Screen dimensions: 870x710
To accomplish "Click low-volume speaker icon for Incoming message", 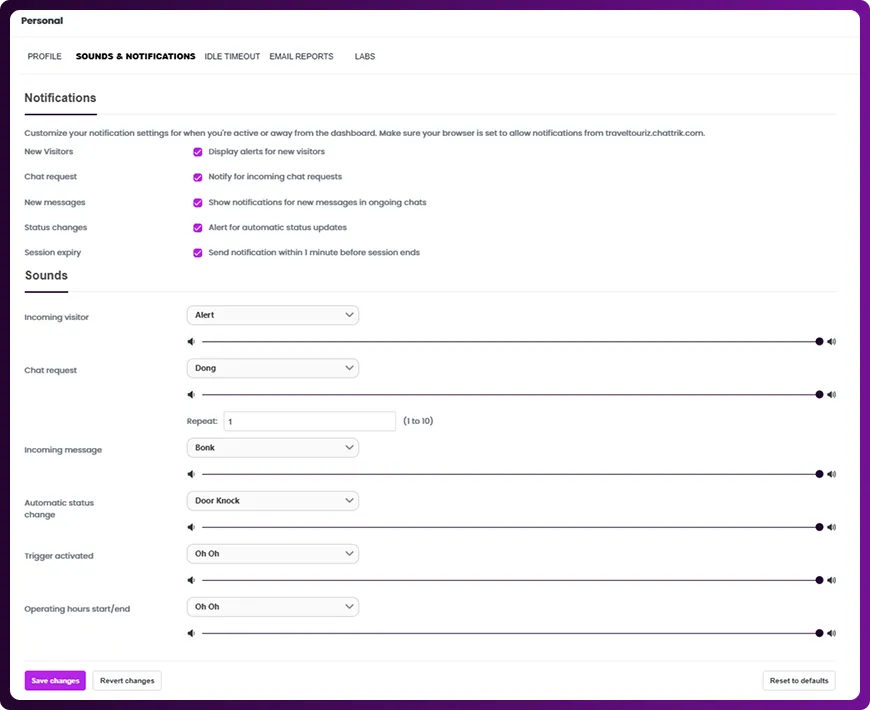I will pos(191,474).
